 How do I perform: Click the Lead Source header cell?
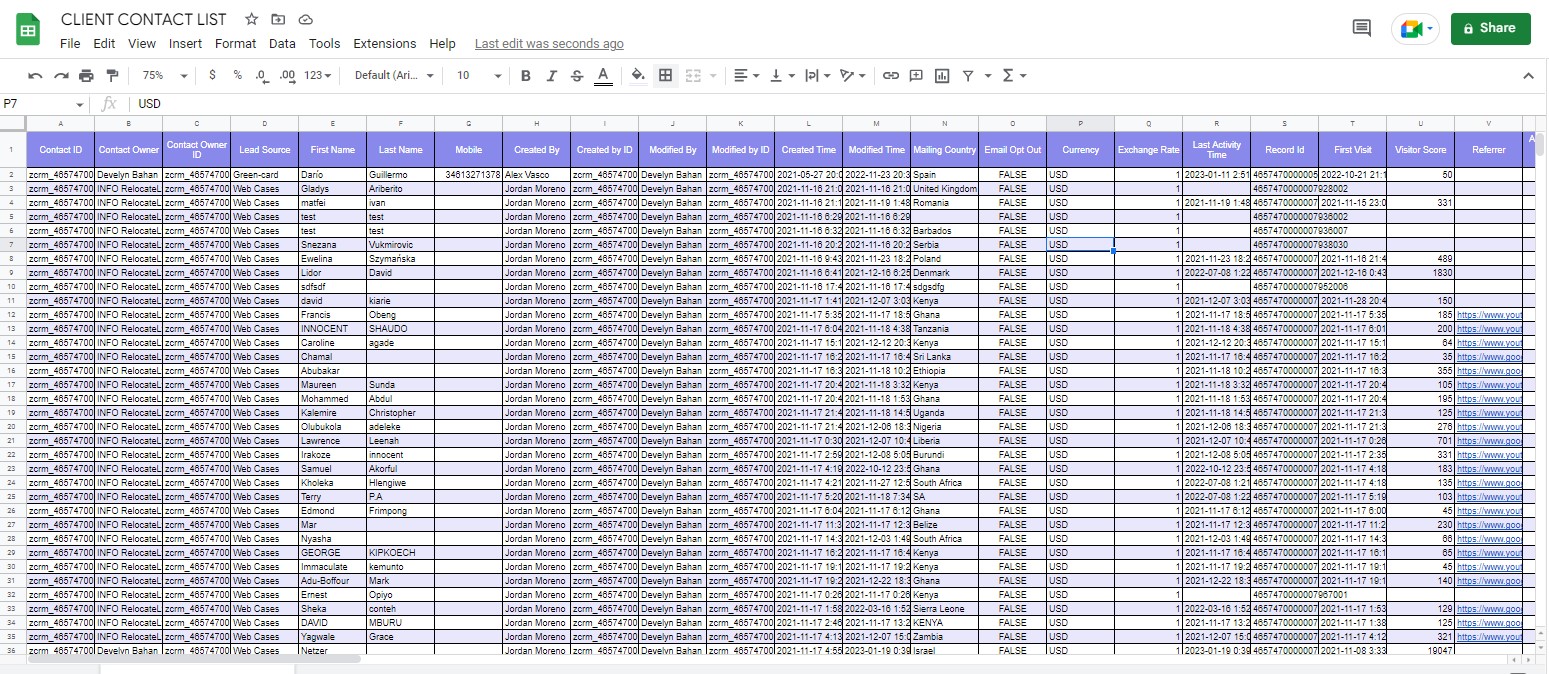tap(264, 149)
